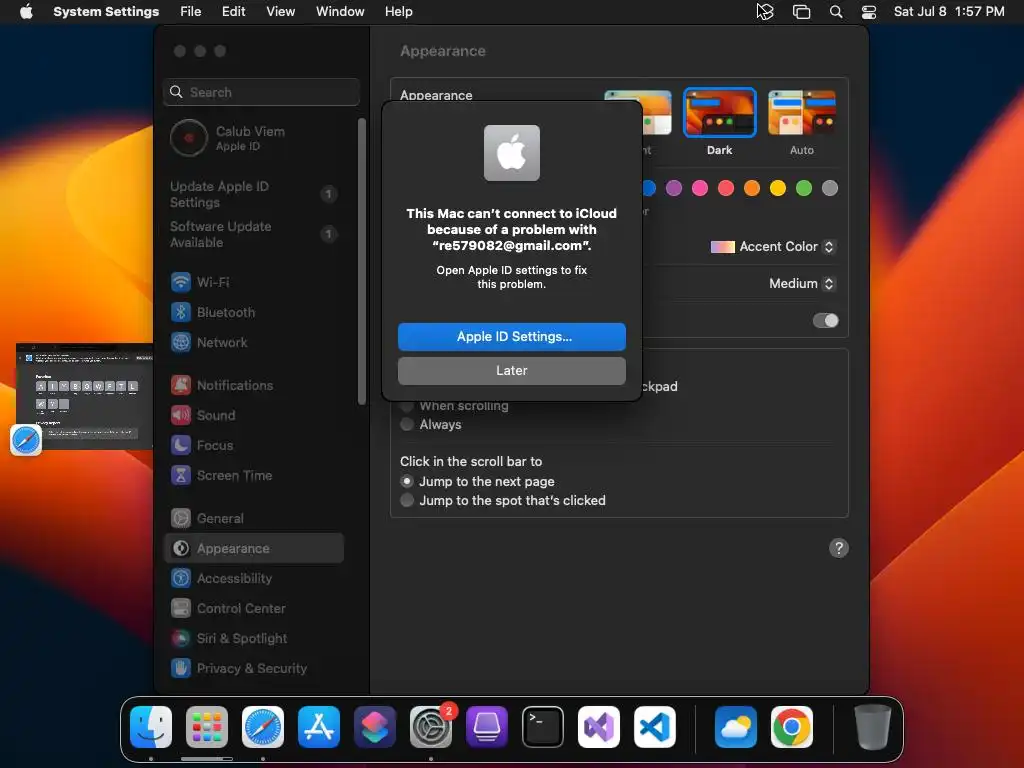Open Accessibility settings in sidebar
Image resolution: width=1024 pixels, height=768 pixels.
point(255,579)
